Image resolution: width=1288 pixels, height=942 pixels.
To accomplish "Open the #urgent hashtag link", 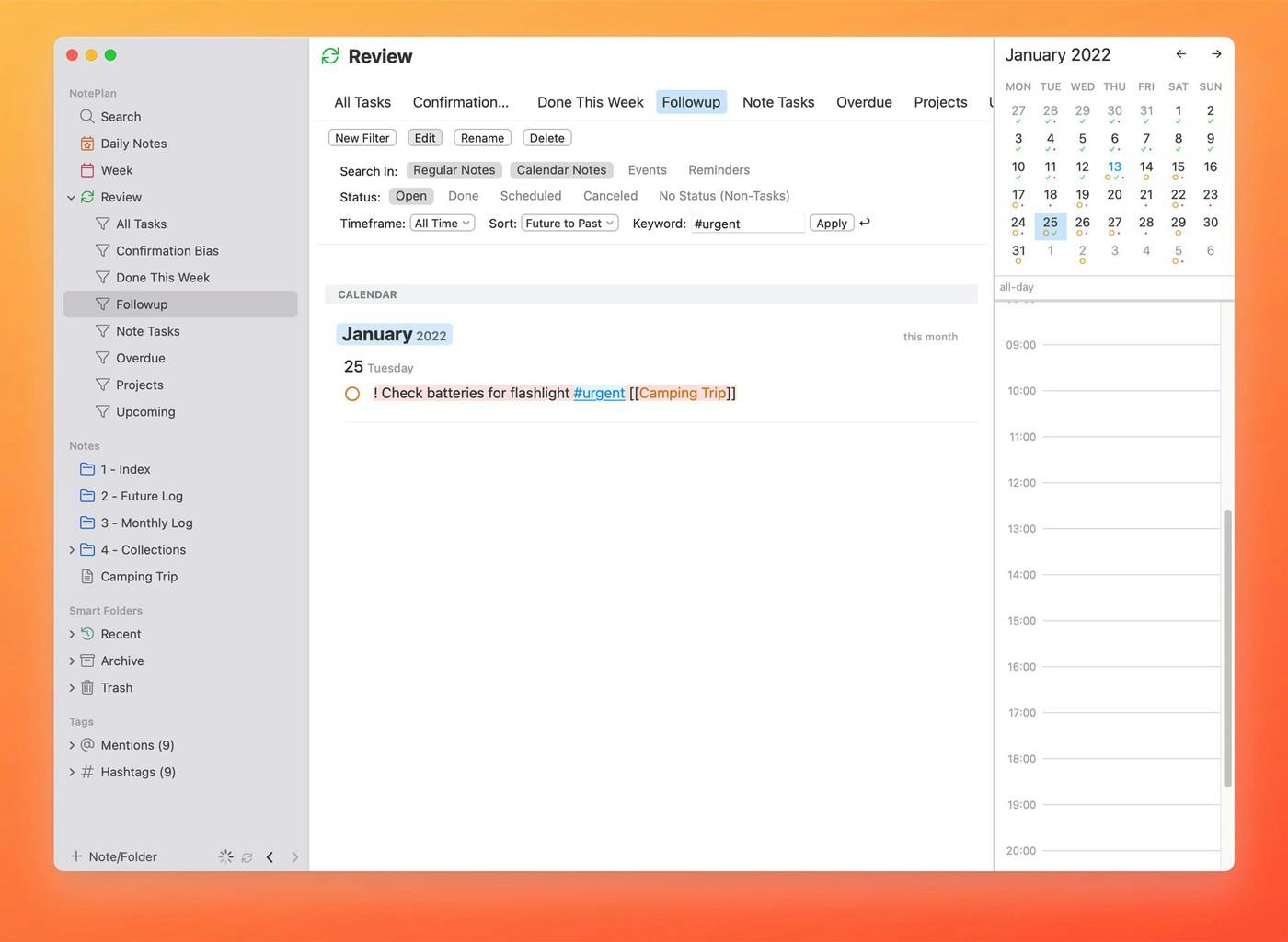I will [x=599, y=393].
